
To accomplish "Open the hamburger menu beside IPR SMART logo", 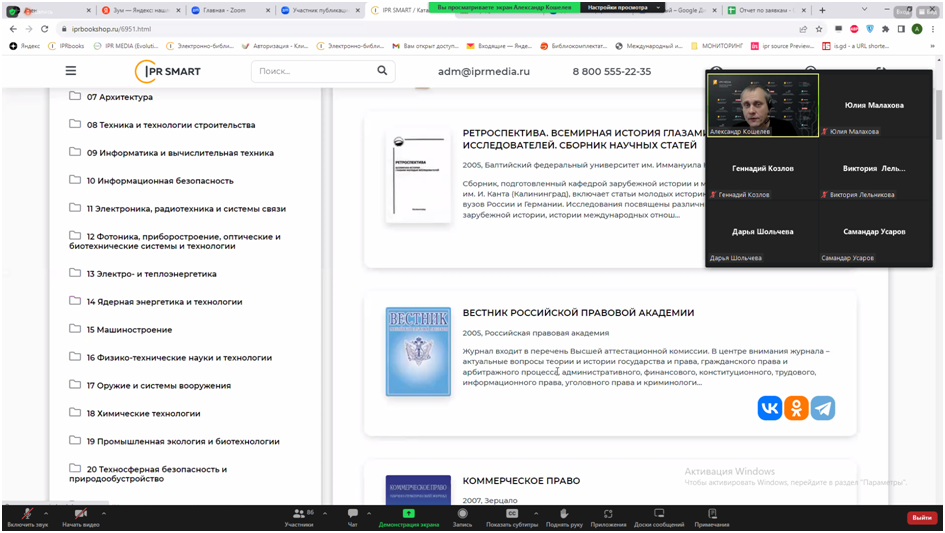I will (x=71, y=71).
